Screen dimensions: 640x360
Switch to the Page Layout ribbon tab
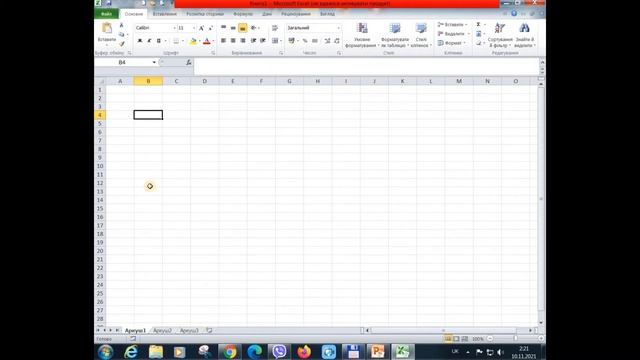point(205,14)
